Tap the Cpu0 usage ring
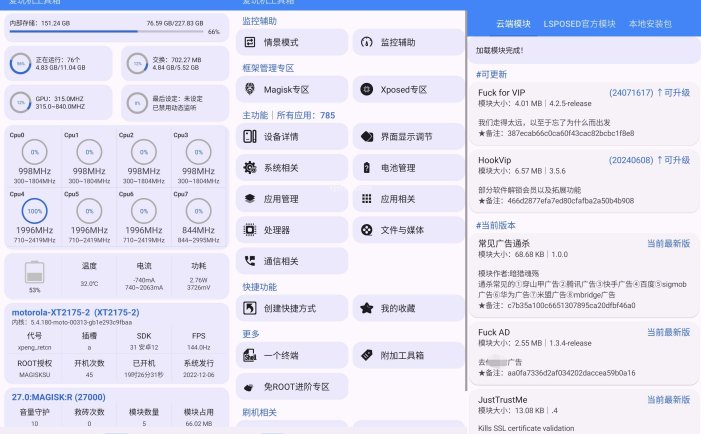701x434 pixels. click(x=34, y=152)
